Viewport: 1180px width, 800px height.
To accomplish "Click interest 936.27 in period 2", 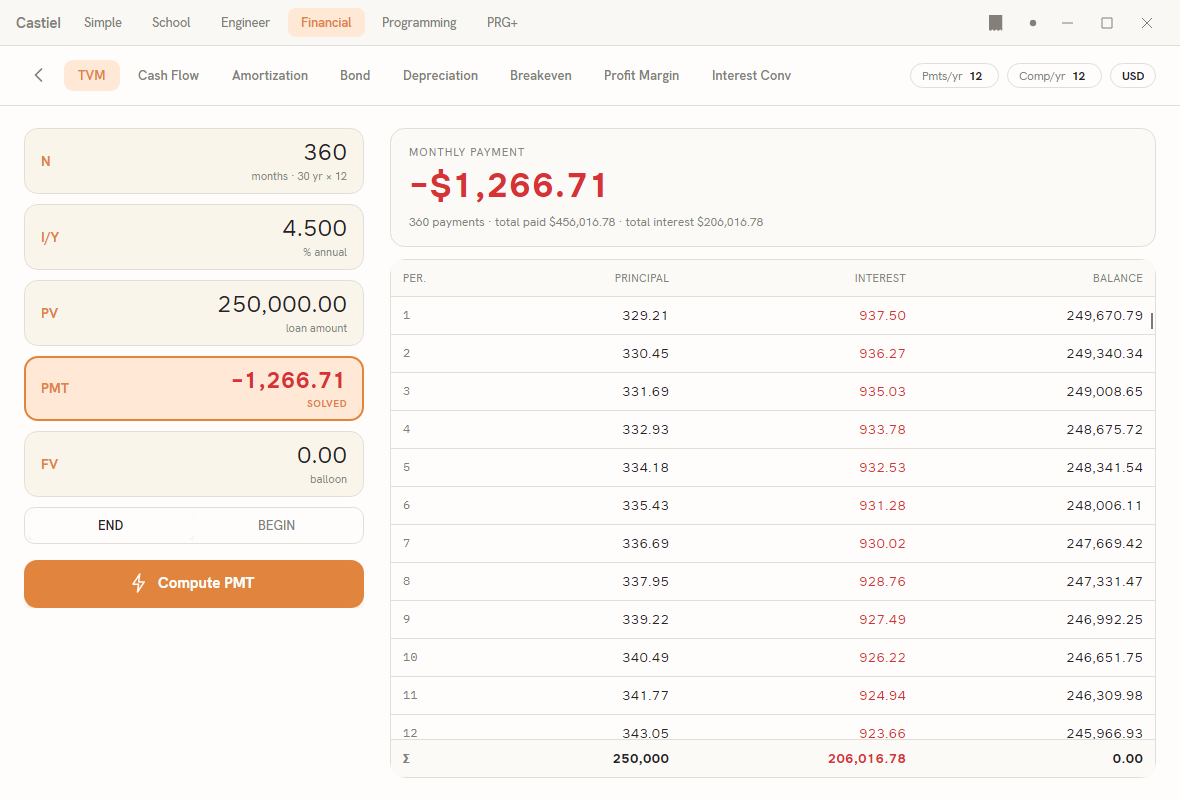I will tap(882, 354).
